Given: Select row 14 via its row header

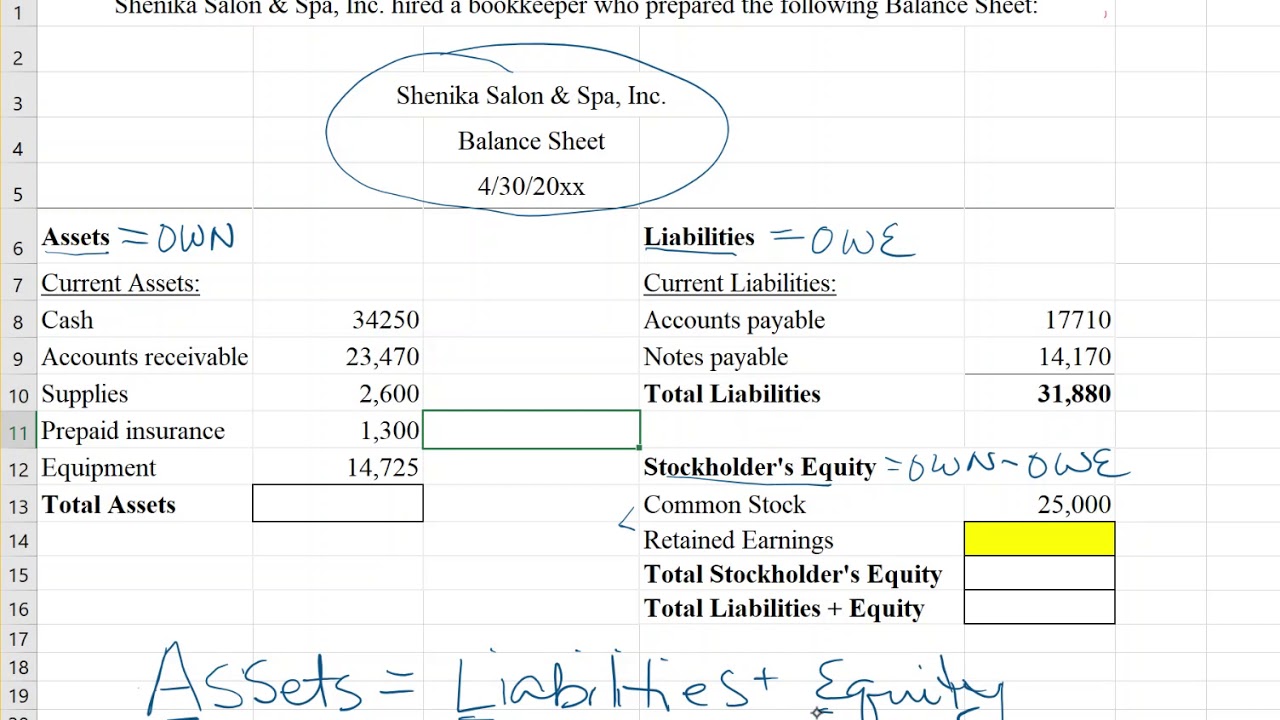Looking at the screenshot, I should [x=18, y=541].
